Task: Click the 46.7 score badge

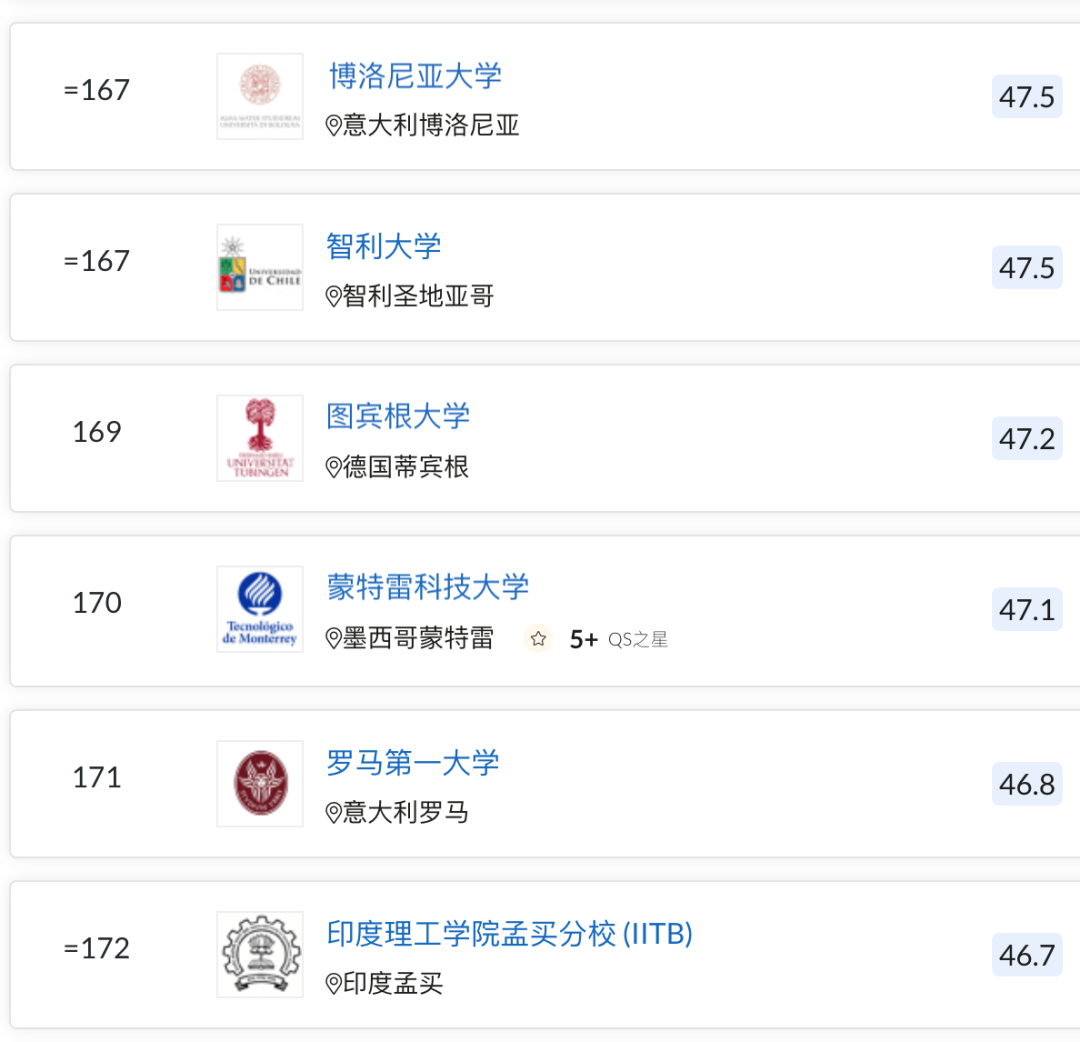Action: (1027, 955)
